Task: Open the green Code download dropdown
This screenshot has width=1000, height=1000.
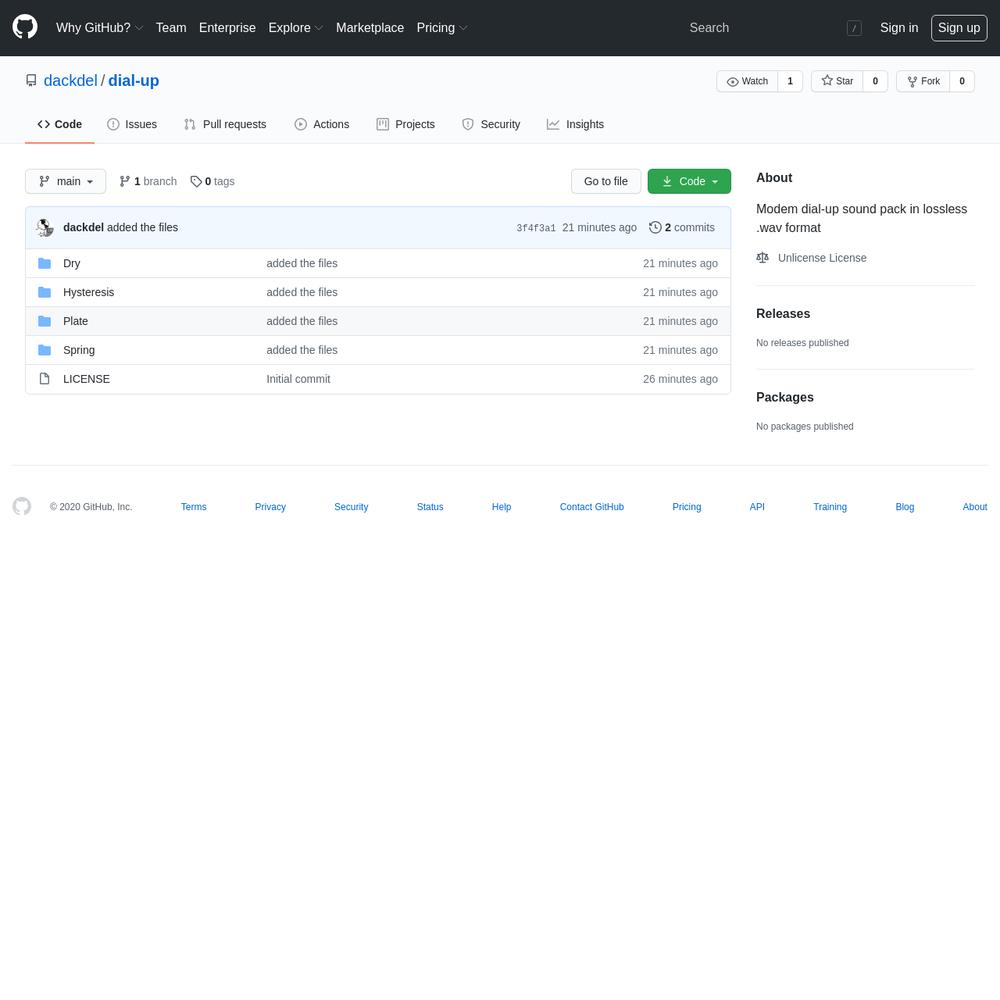Action: 689,181
